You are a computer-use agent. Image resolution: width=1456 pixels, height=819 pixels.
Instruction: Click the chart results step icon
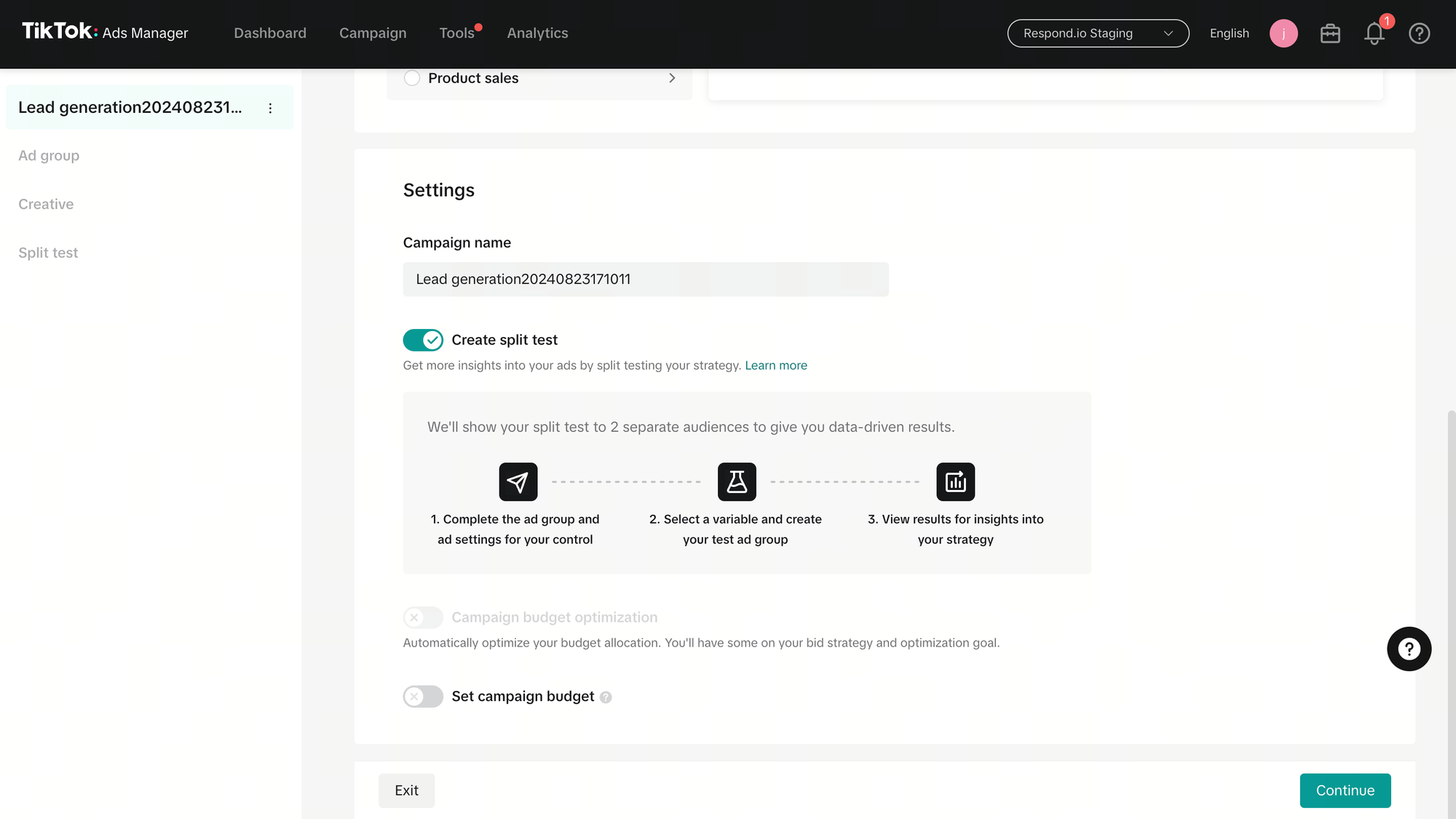(955, 482)
